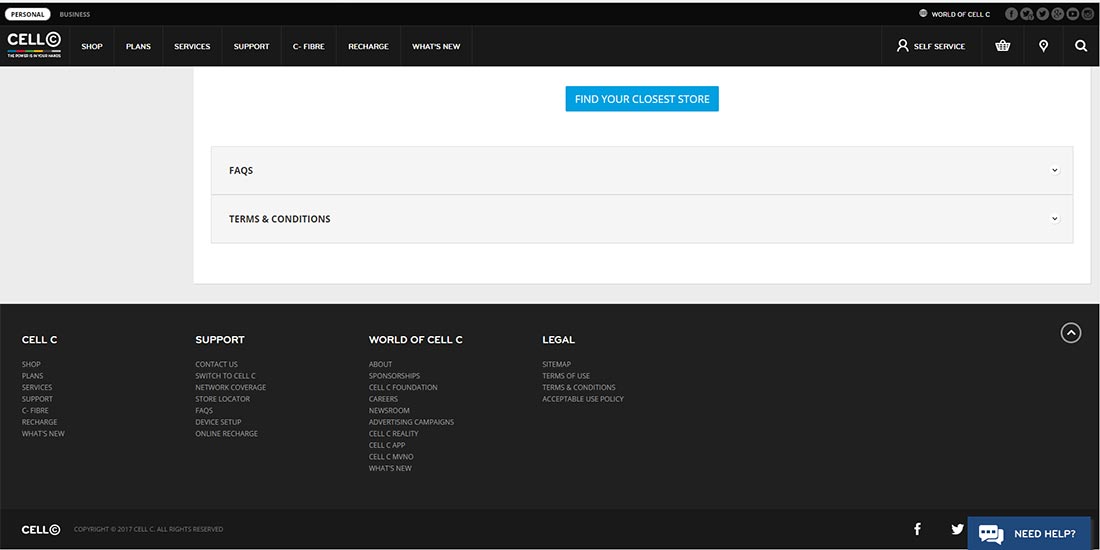Open Acceptable Use Policy footer link
Image resolution: width=1100 pixels, height=550 pixels.
point(583,399)
